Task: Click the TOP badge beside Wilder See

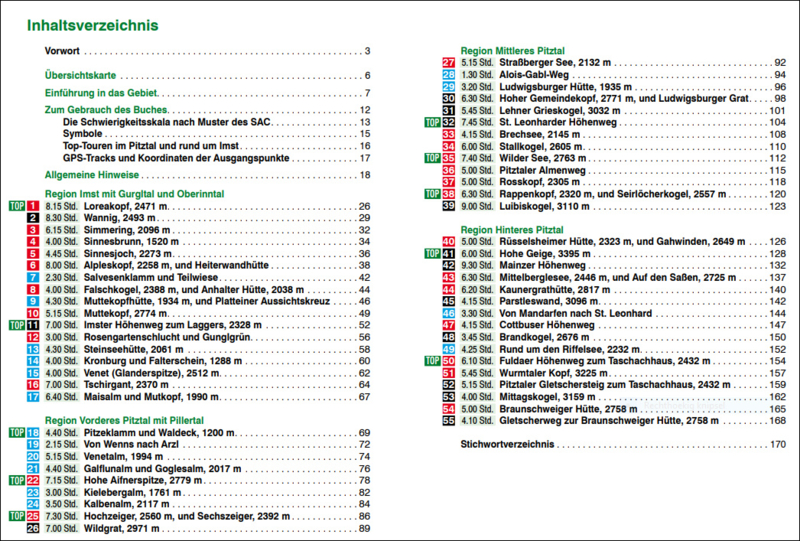Action: pyautogui.click(x=433, y=158)
